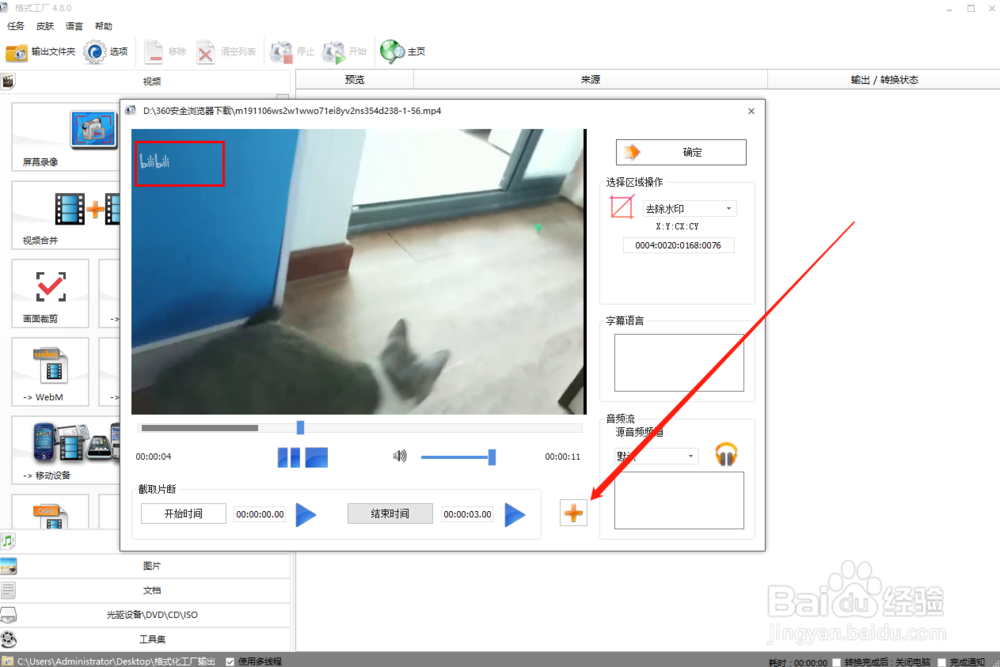The width and height of the screenshot is (1000, 667).
Task: Click the 开始时间 start time button
Action: (x=183, y=513)
